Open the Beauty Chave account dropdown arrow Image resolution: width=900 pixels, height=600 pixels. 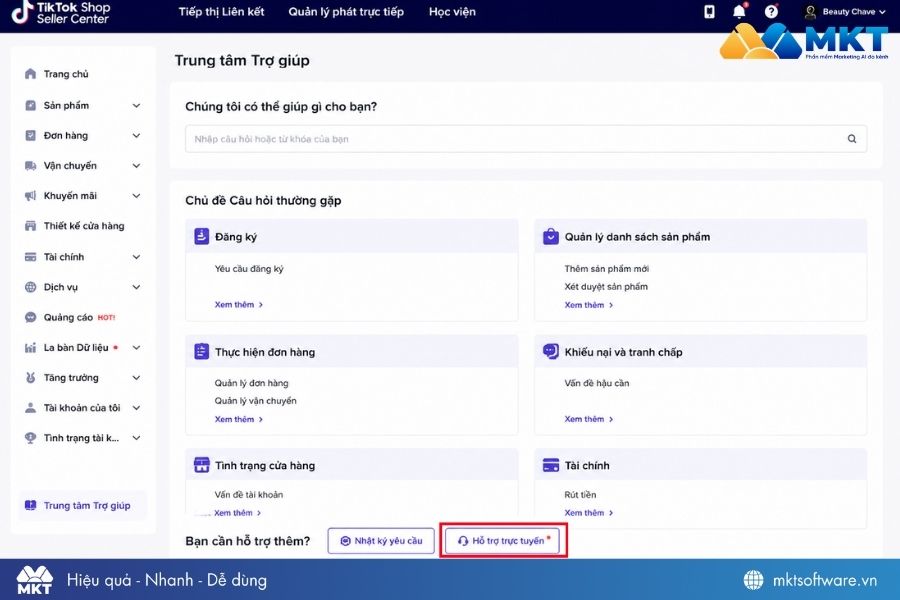pyautogui.click(x=882, y=12)
